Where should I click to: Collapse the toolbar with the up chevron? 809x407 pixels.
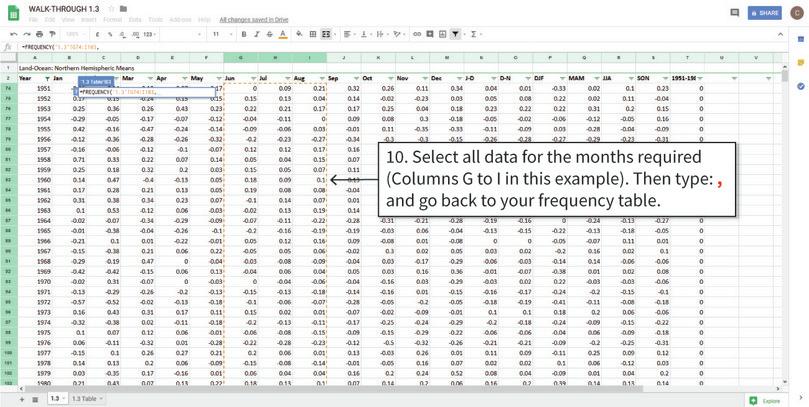[781, 34]
